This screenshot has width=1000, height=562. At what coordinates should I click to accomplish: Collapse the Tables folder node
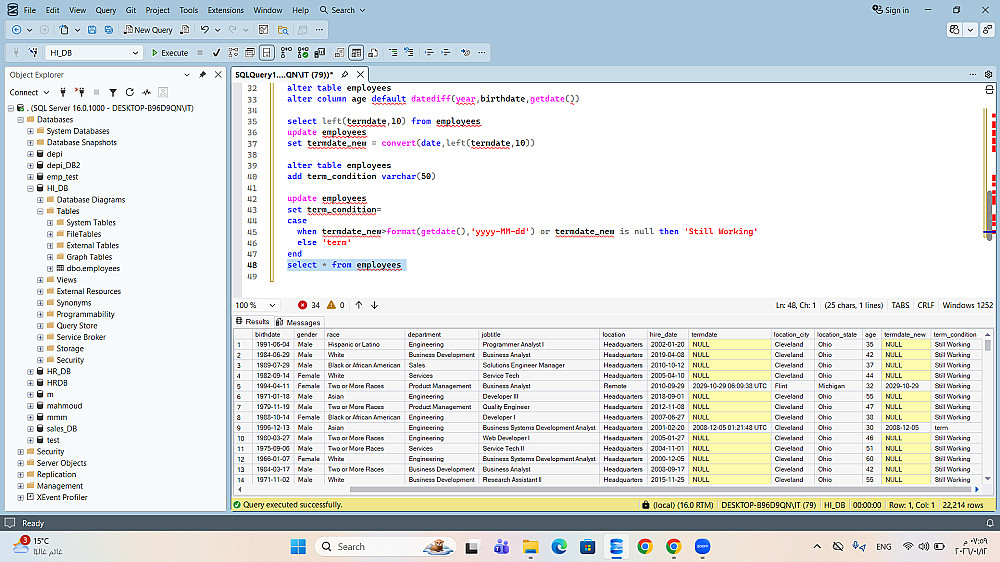40,211
